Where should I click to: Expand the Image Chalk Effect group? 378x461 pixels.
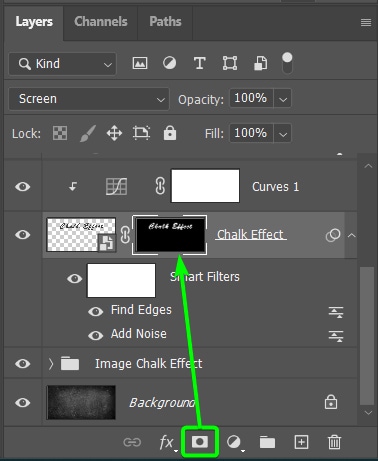51,364
